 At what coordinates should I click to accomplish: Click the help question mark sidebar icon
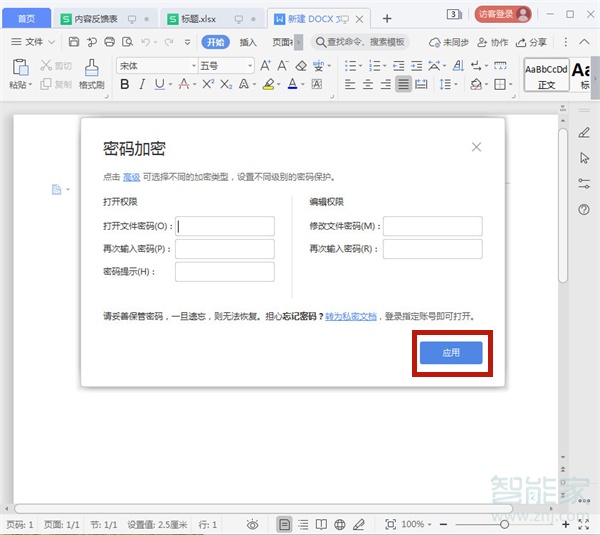584,209
